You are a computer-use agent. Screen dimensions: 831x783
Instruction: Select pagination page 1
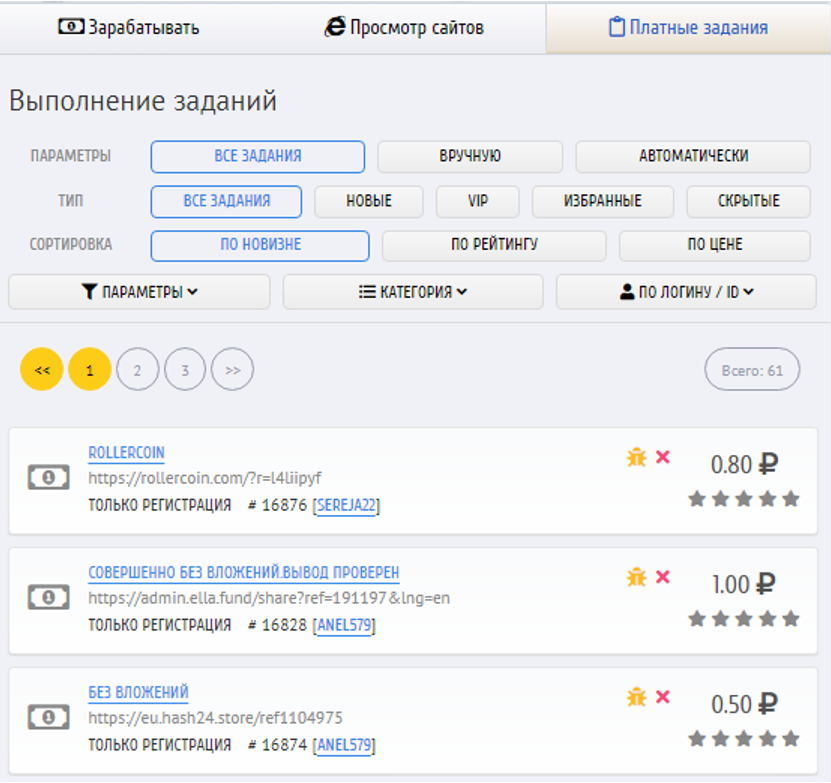coord(90,369)
